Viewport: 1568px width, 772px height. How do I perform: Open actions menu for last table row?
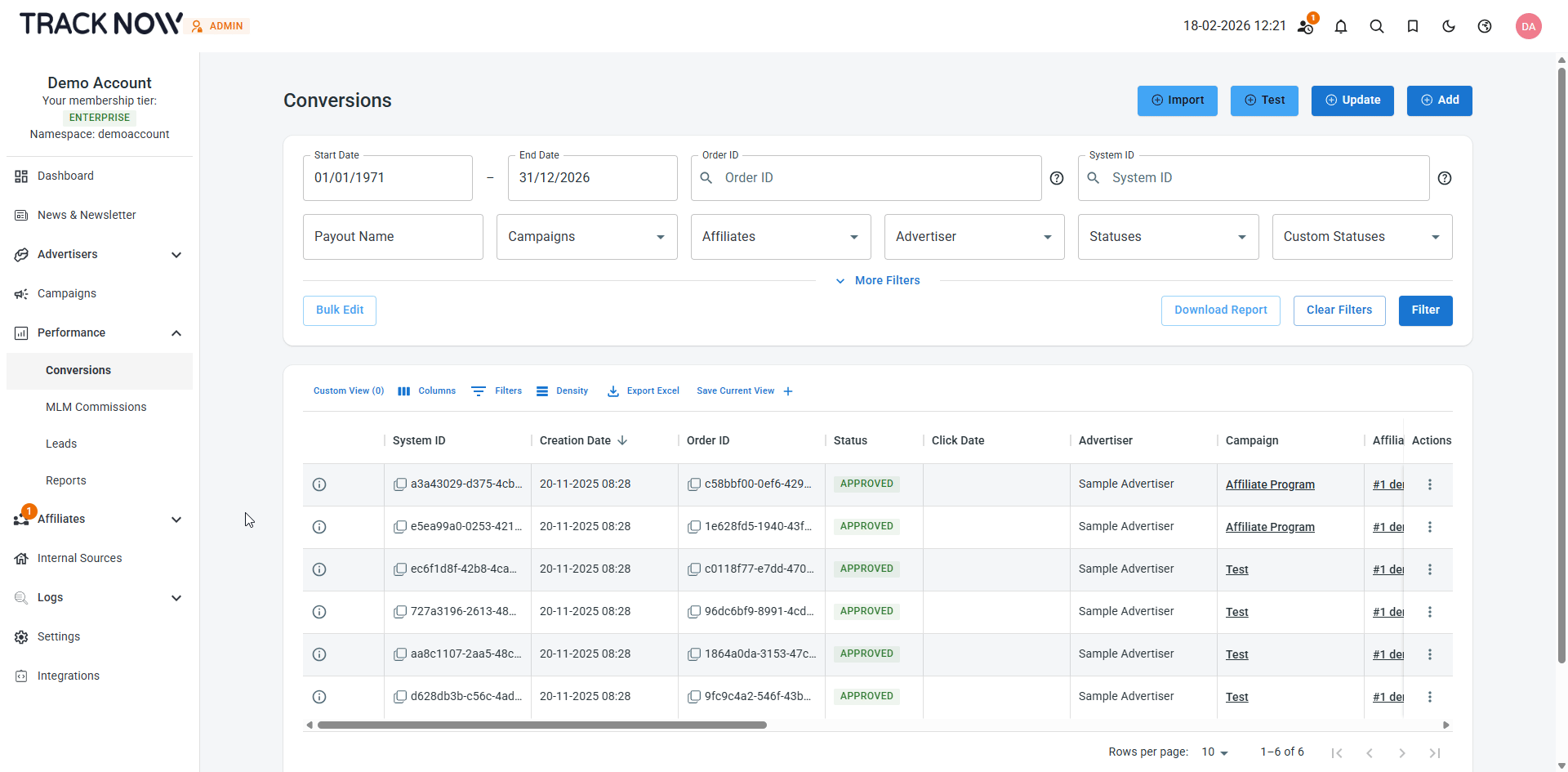coord(1429,697)
